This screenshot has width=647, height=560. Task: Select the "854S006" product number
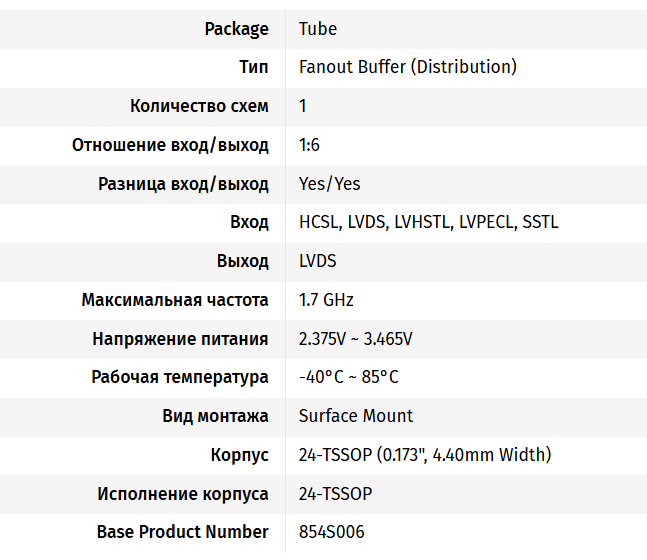(x=331, y=532)
